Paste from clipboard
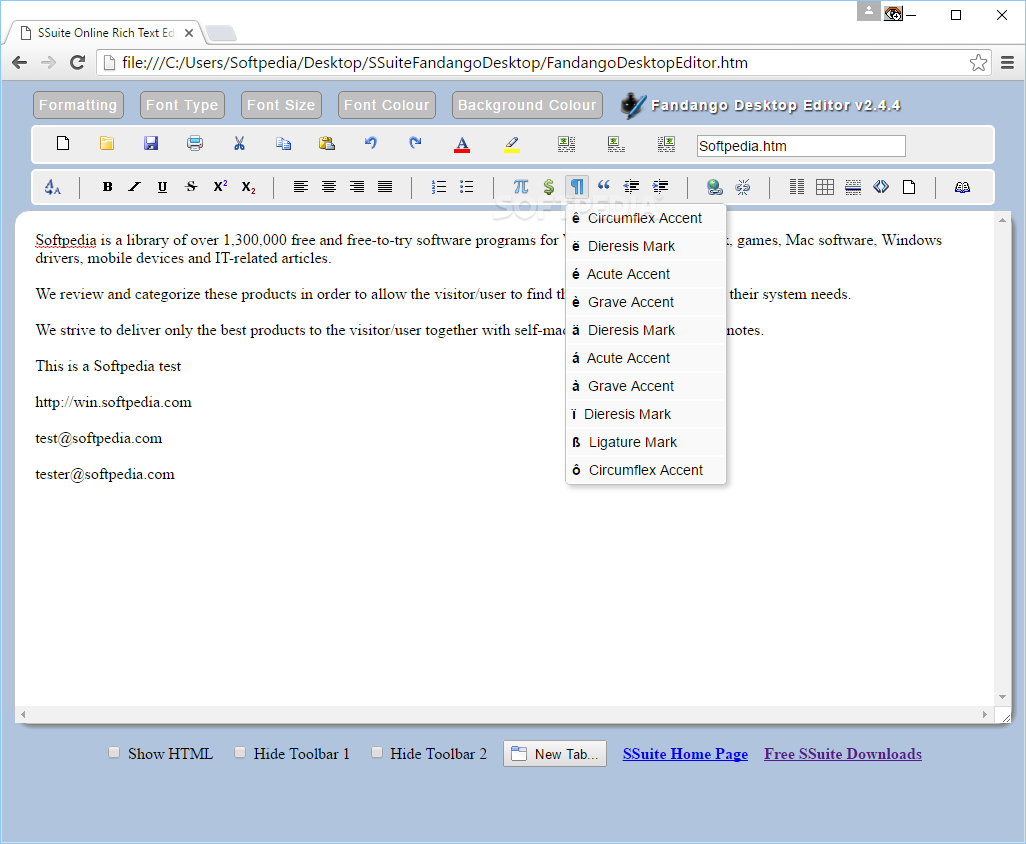 327,143
